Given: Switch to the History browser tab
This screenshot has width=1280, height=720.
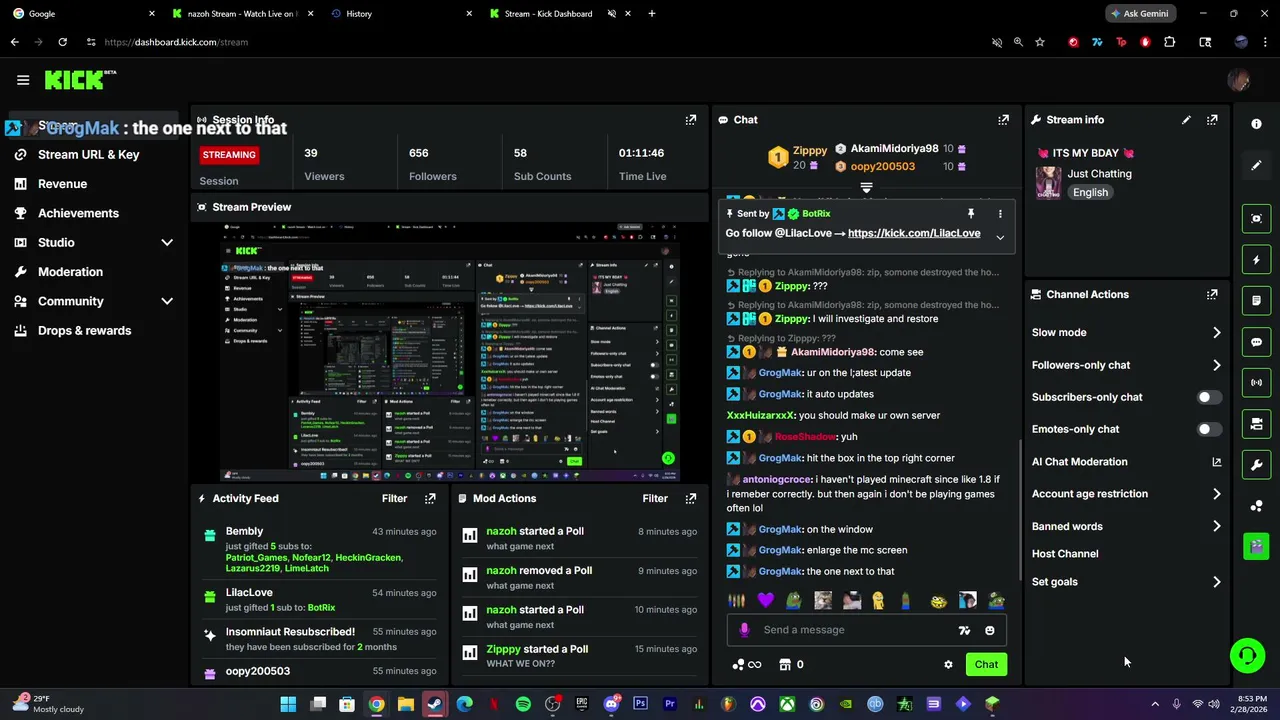Looking at the screenshot, I should coord(400,14).
